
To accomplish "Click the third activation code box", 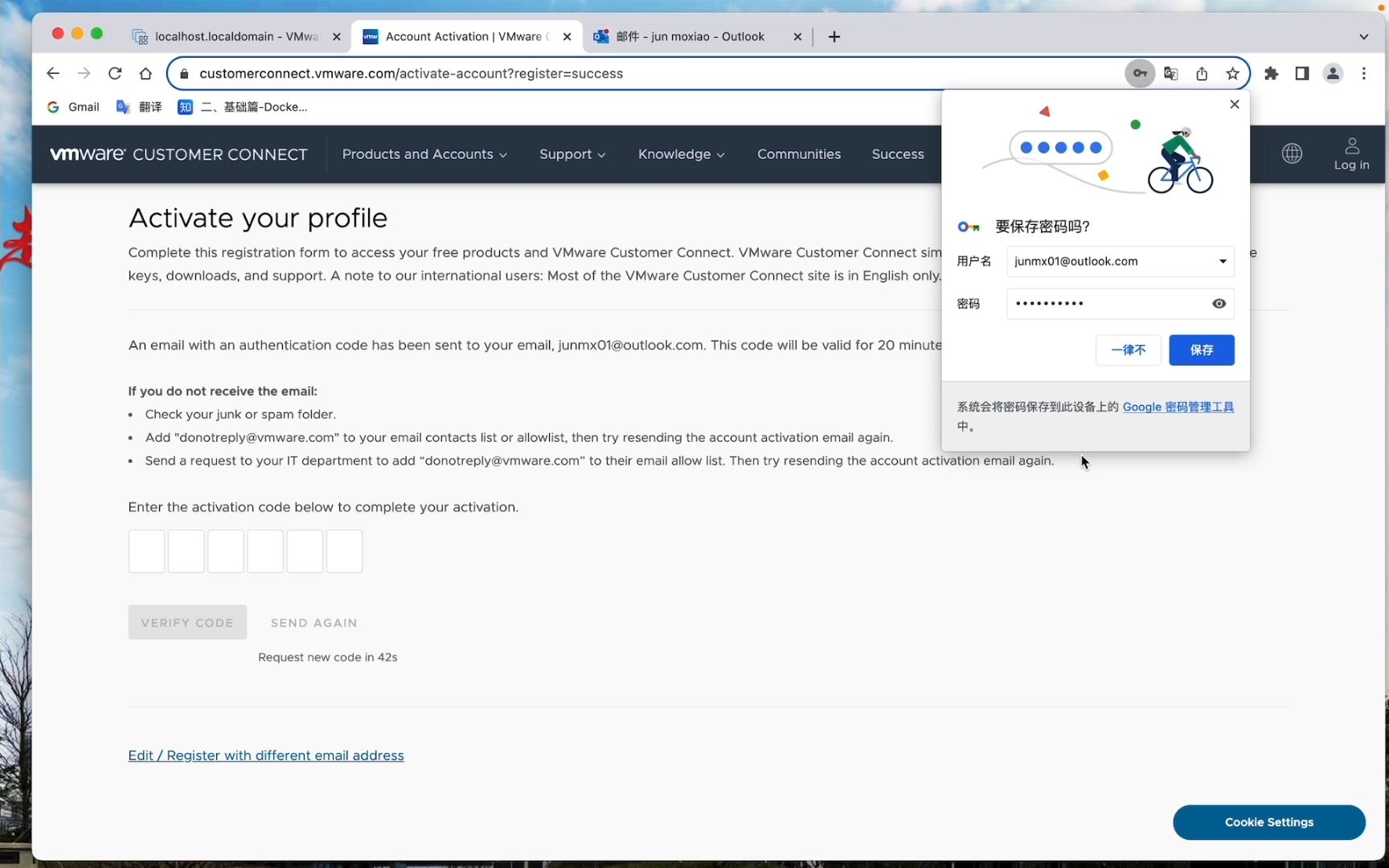I will 226,551.
